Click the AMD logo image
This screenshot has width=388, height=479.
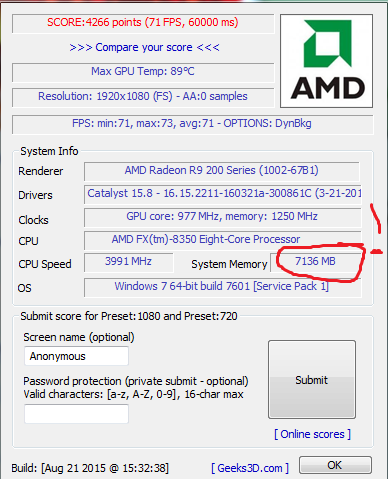coord(326,61)
